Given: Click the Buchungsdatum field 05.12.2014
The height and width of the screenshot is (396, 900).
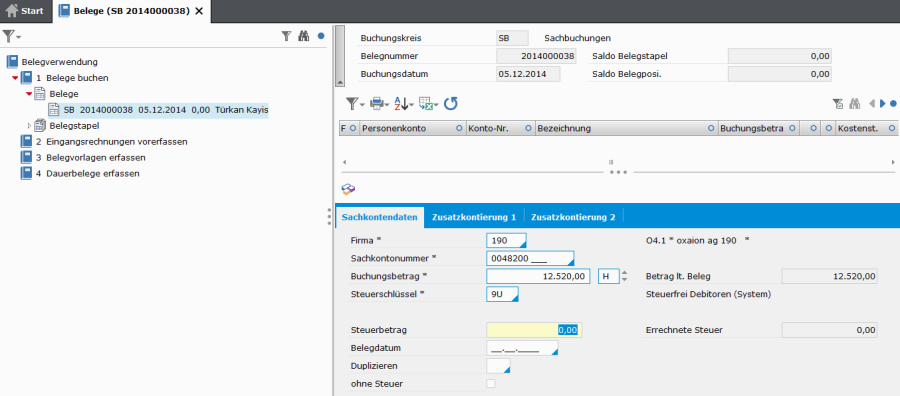Looking at the screenshot, I should tap(528, 74).
